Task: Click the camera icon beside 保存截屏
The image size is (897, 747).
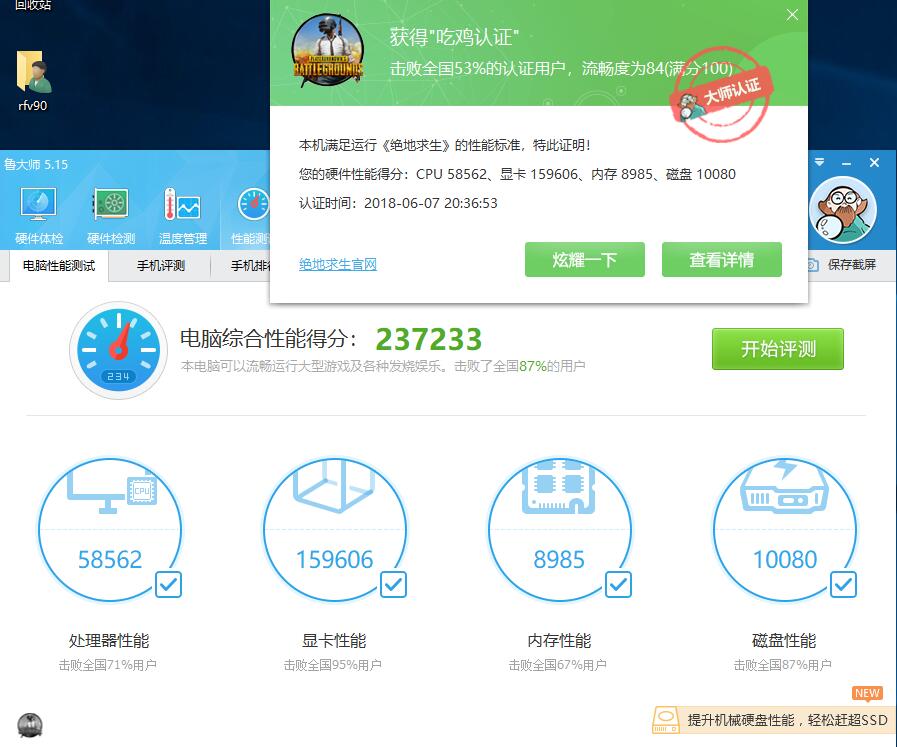Action: (812, 265)
